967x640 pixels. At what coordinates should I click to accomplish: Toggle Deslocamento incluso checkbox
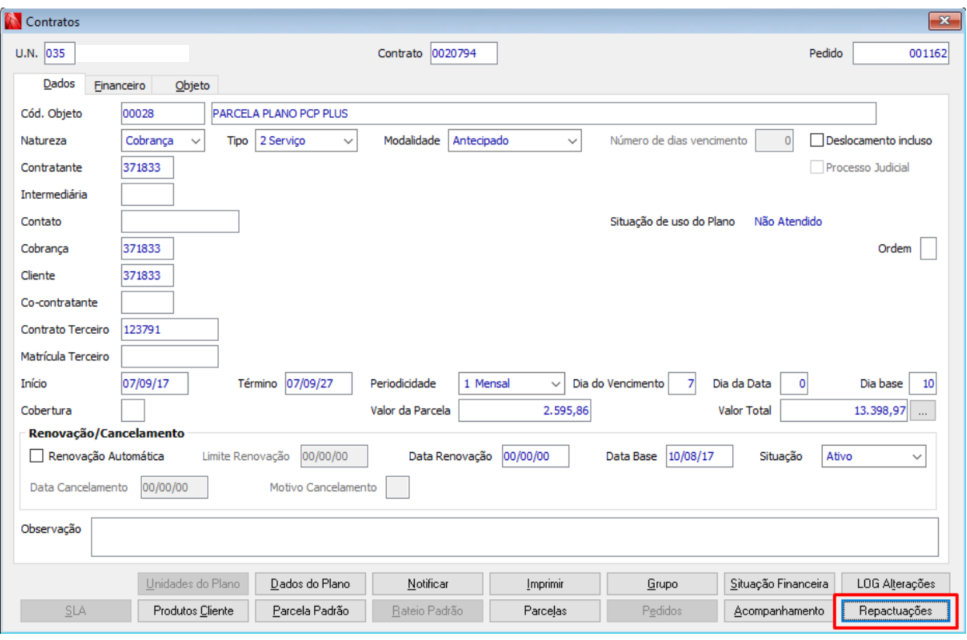(817, 141)
